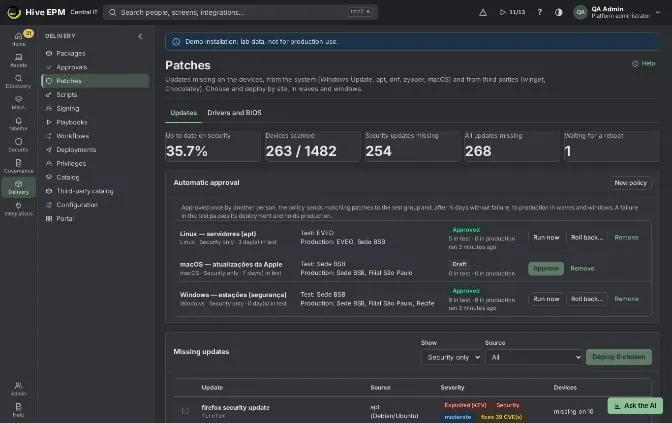Click Deploy 0 chosen button
672x423 pixels.
click(x=618, y=357)
